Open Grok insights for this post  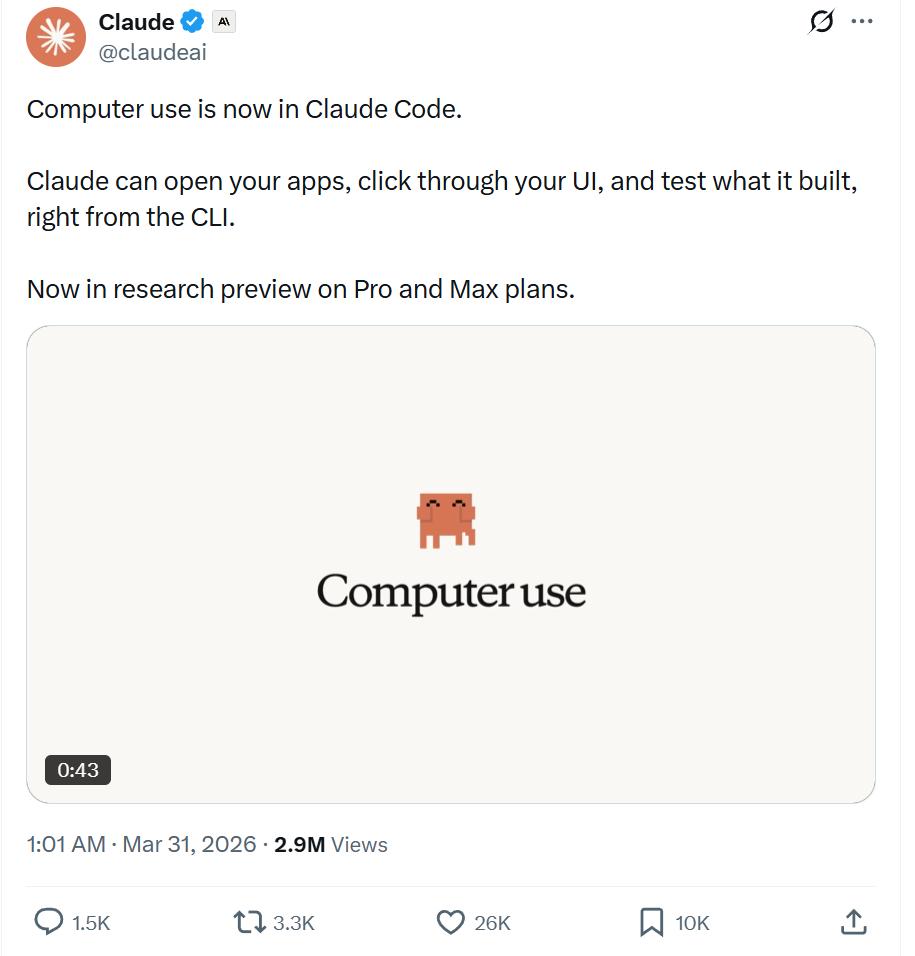coord(820,22)
